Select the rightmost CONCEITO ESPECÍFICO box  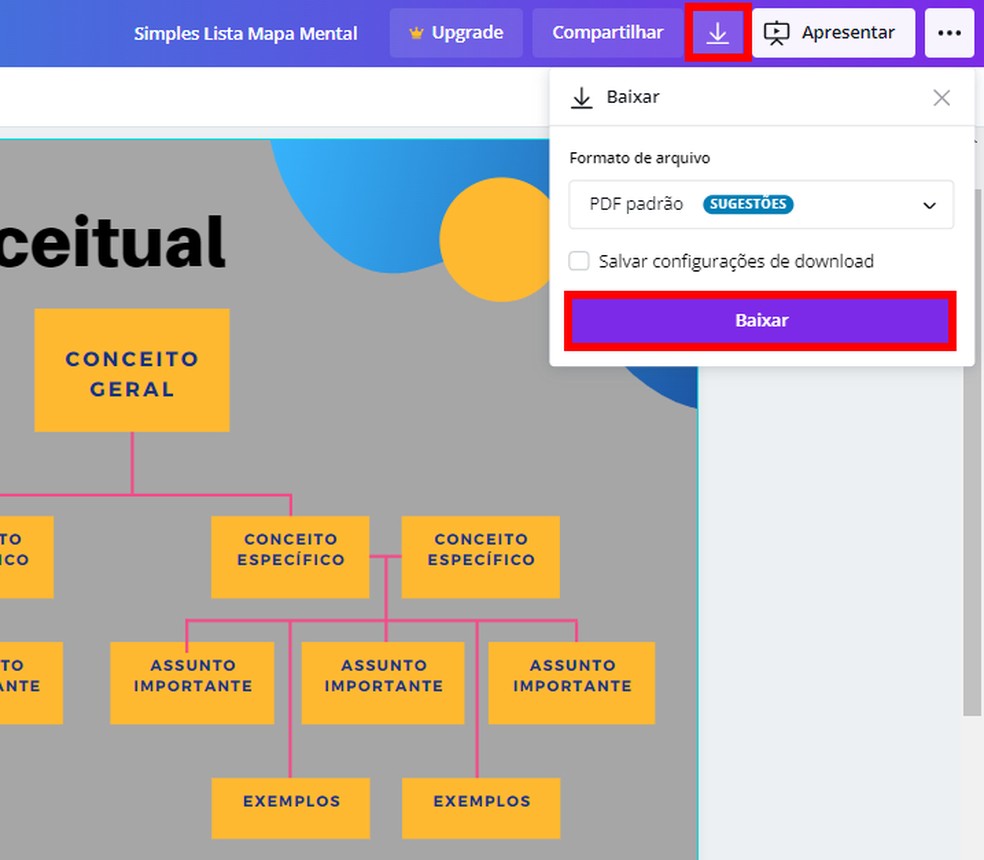point(480,557)
